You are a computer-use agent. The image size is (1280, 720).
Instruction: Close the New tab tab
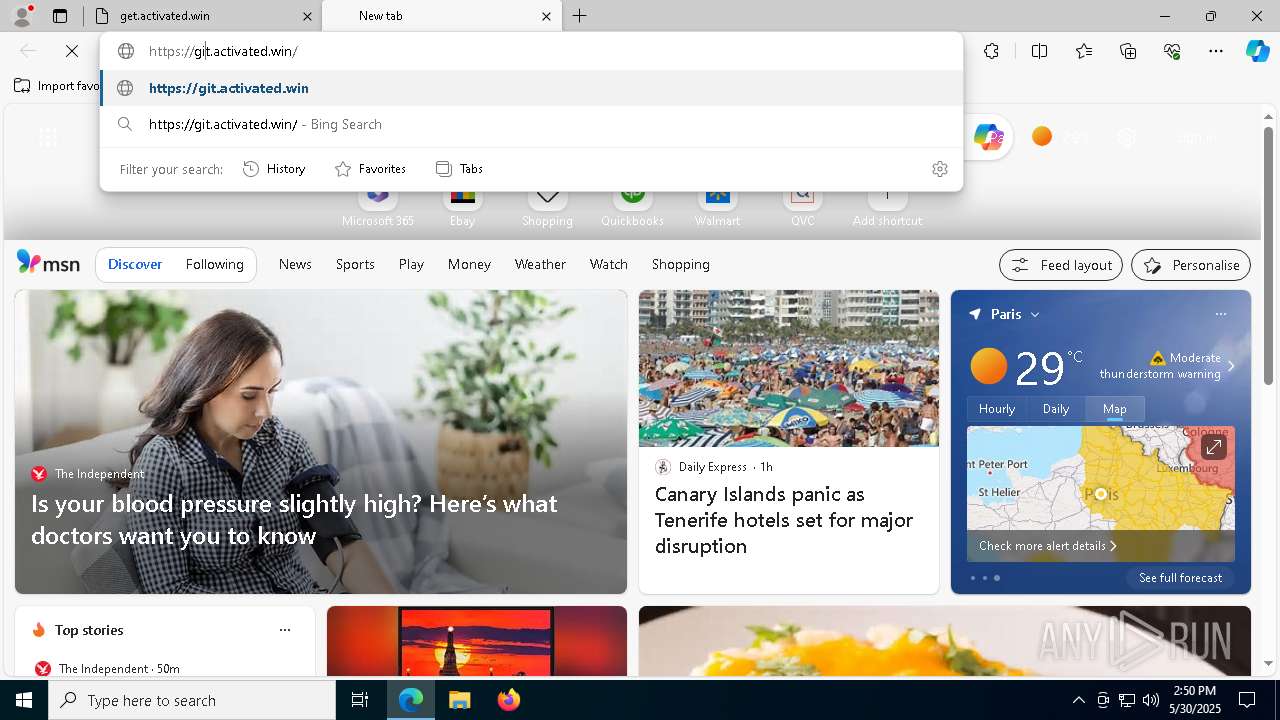tap(546, 16)
